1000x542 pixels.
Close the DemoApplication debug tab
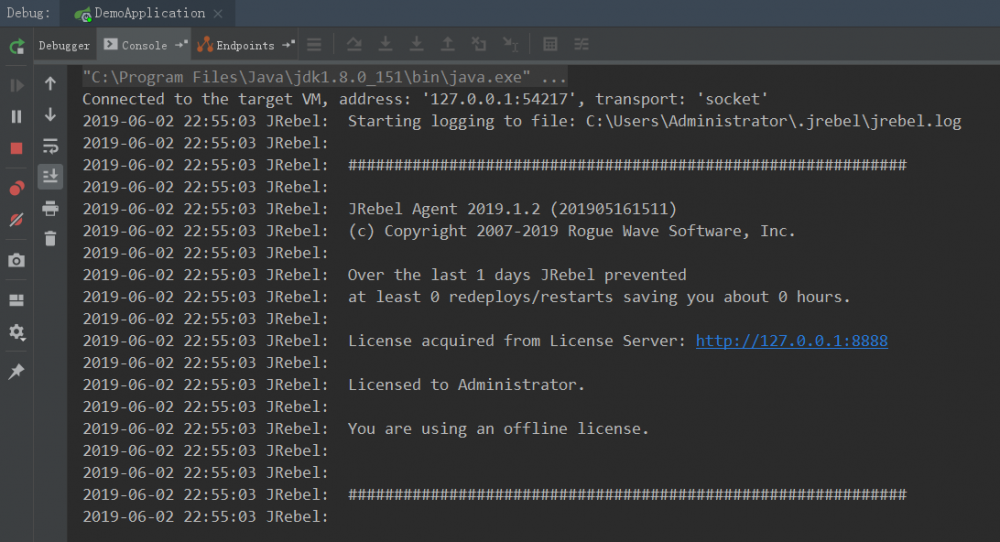pos(220,14)
